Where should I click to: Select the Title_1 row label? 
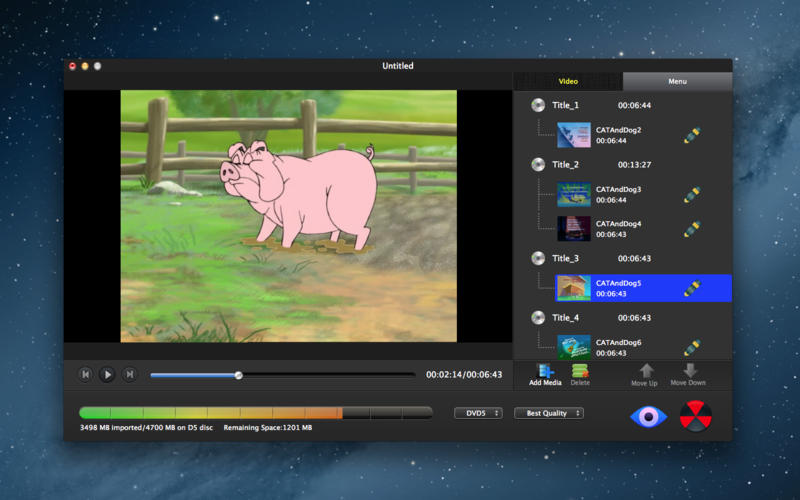(565, 105)
